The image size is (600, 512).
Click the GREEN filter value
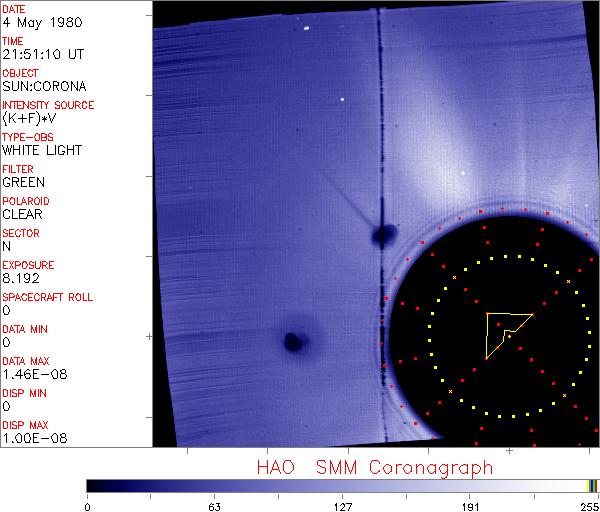(x=23, y=183)
